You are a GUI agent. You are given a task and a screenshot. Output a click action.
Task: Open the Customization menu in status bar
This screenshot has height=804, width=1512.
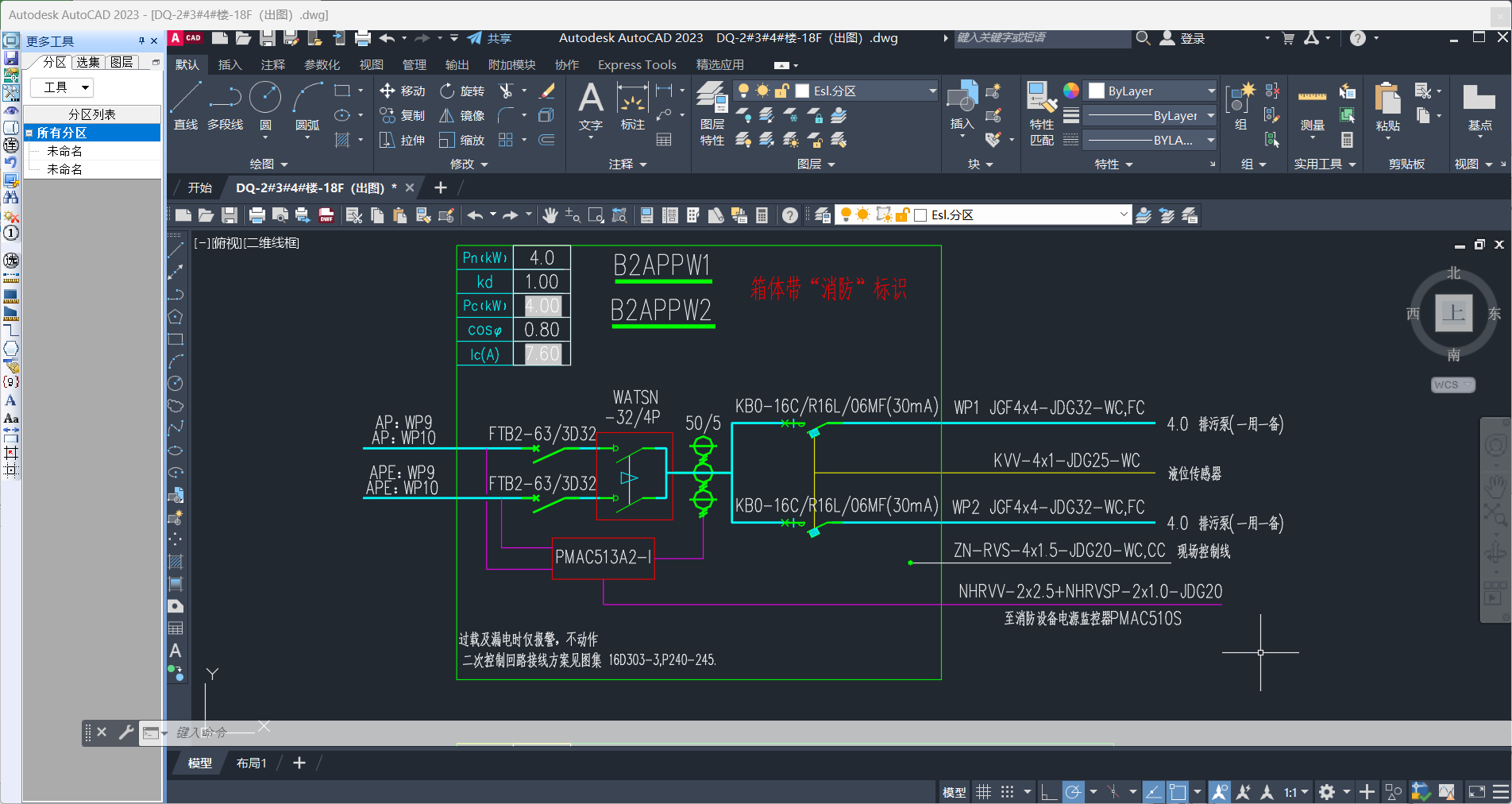[x=1501, y=792]
